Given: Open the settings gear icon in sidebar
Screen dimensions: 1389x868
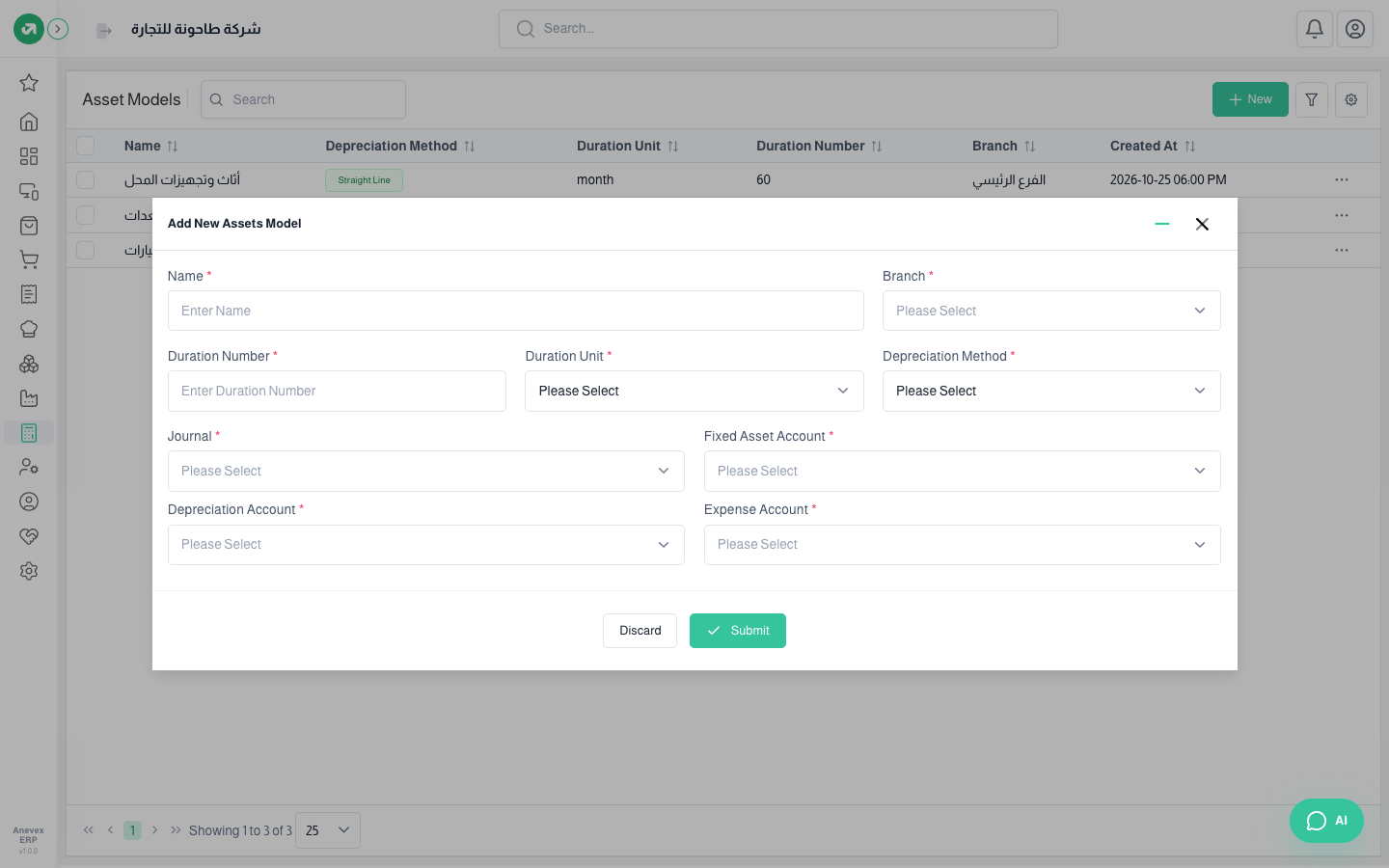Looking at the screenshot, I should click(x=29, y=571).
